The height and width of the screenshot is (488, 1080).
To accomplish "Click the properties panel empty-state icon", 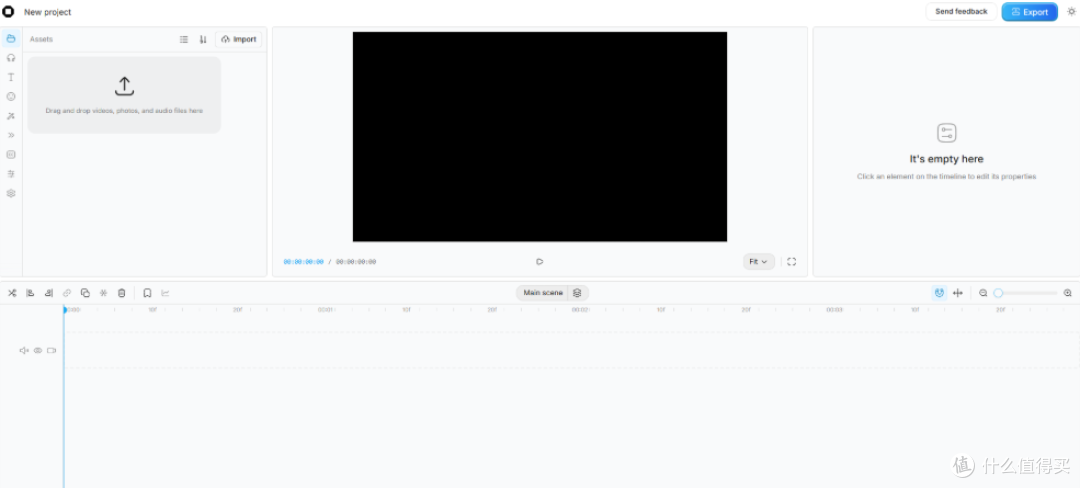I will click(x=946, y=133).
